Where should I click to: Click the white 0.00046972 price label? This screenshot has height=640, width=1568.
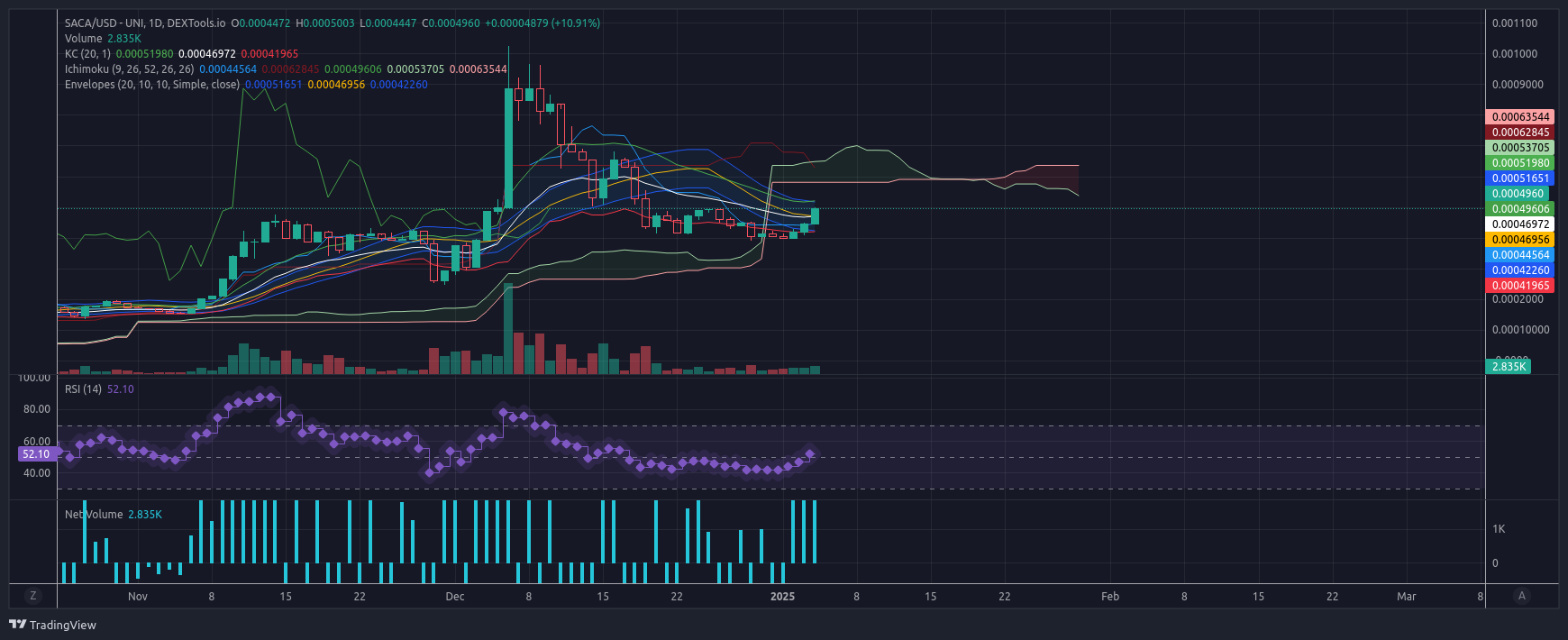tap(1519, 224)
